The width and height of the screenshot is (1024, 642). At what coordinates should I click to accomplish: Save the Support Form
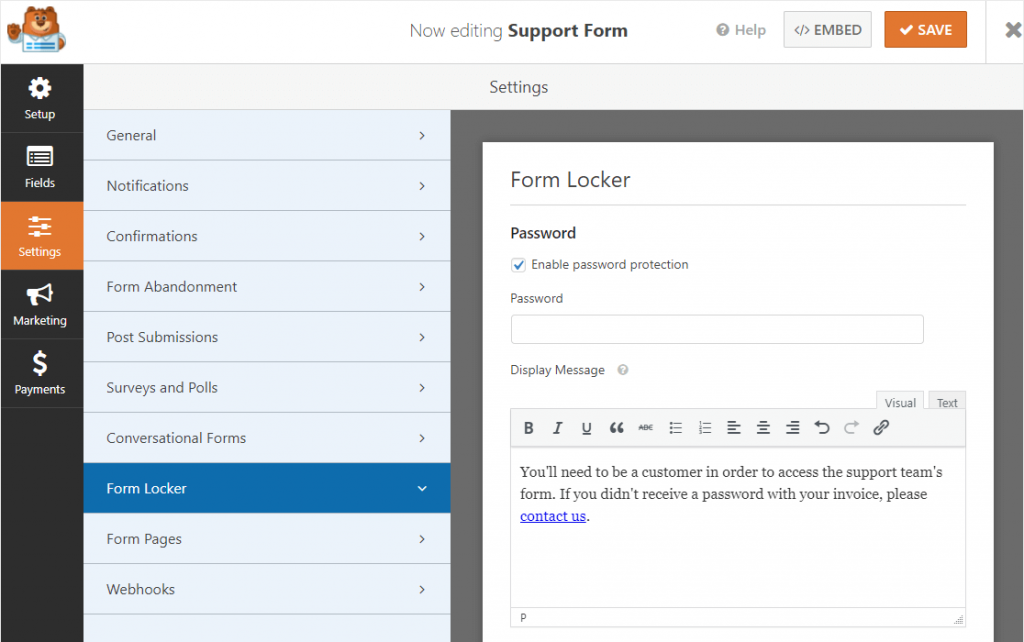pos(925,29)
